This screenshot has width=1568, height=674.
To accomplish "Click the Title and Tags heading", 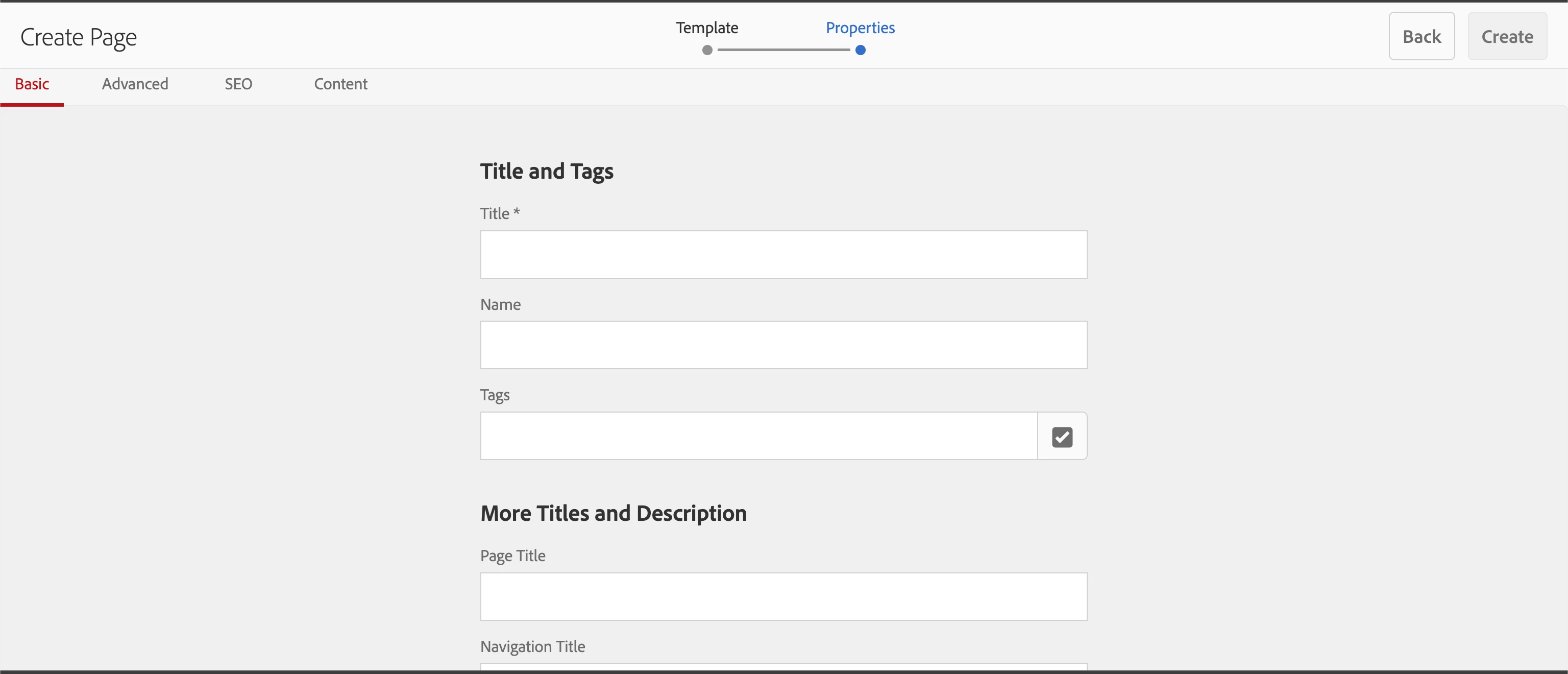I will point(546,172).
